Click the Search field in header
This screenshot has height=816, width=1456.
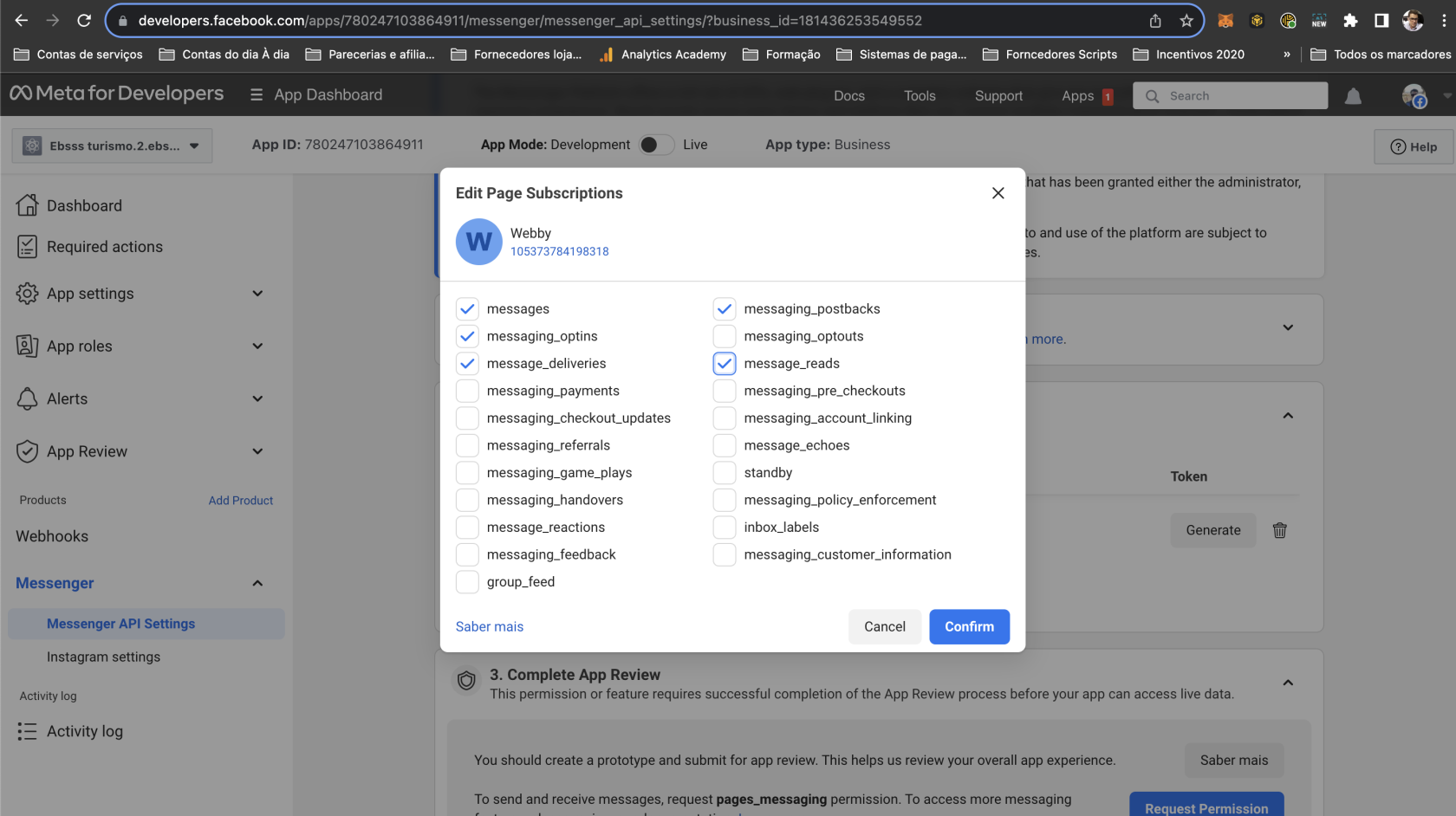1230,96
